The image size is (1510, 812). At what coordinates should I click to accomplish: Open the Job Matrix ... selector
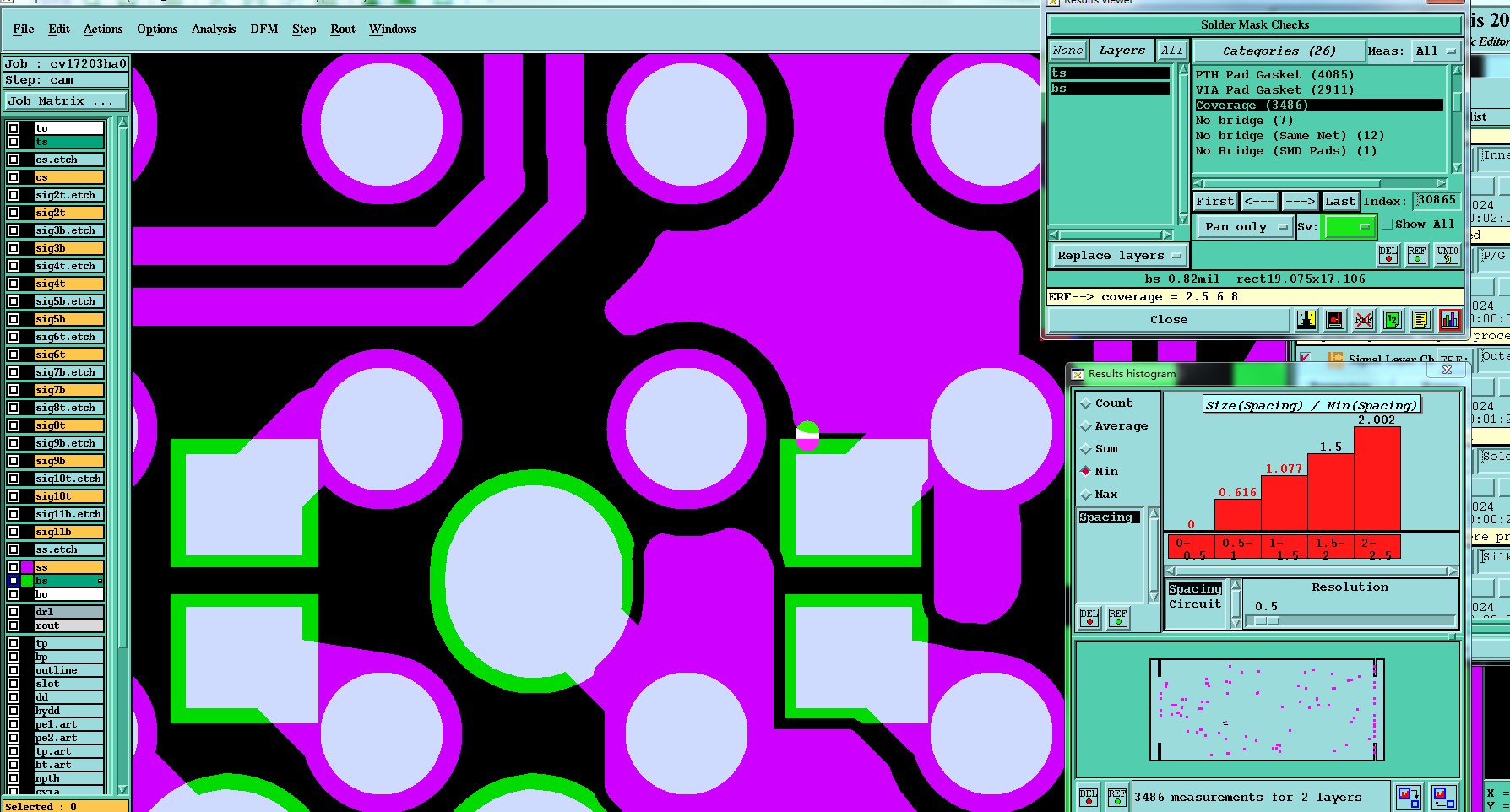66,100
